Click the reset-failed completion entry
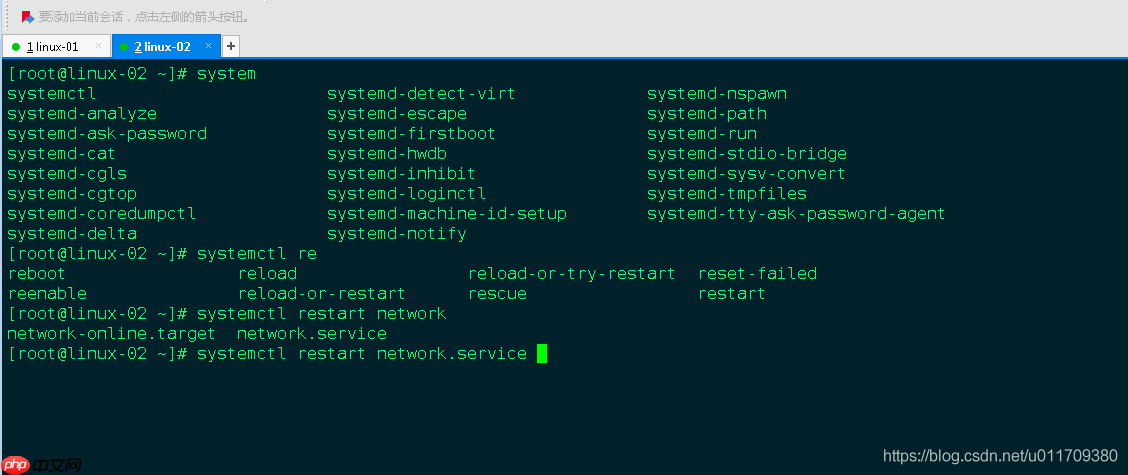The width and height of the screenshot is (1128, 475). point(757,274)
